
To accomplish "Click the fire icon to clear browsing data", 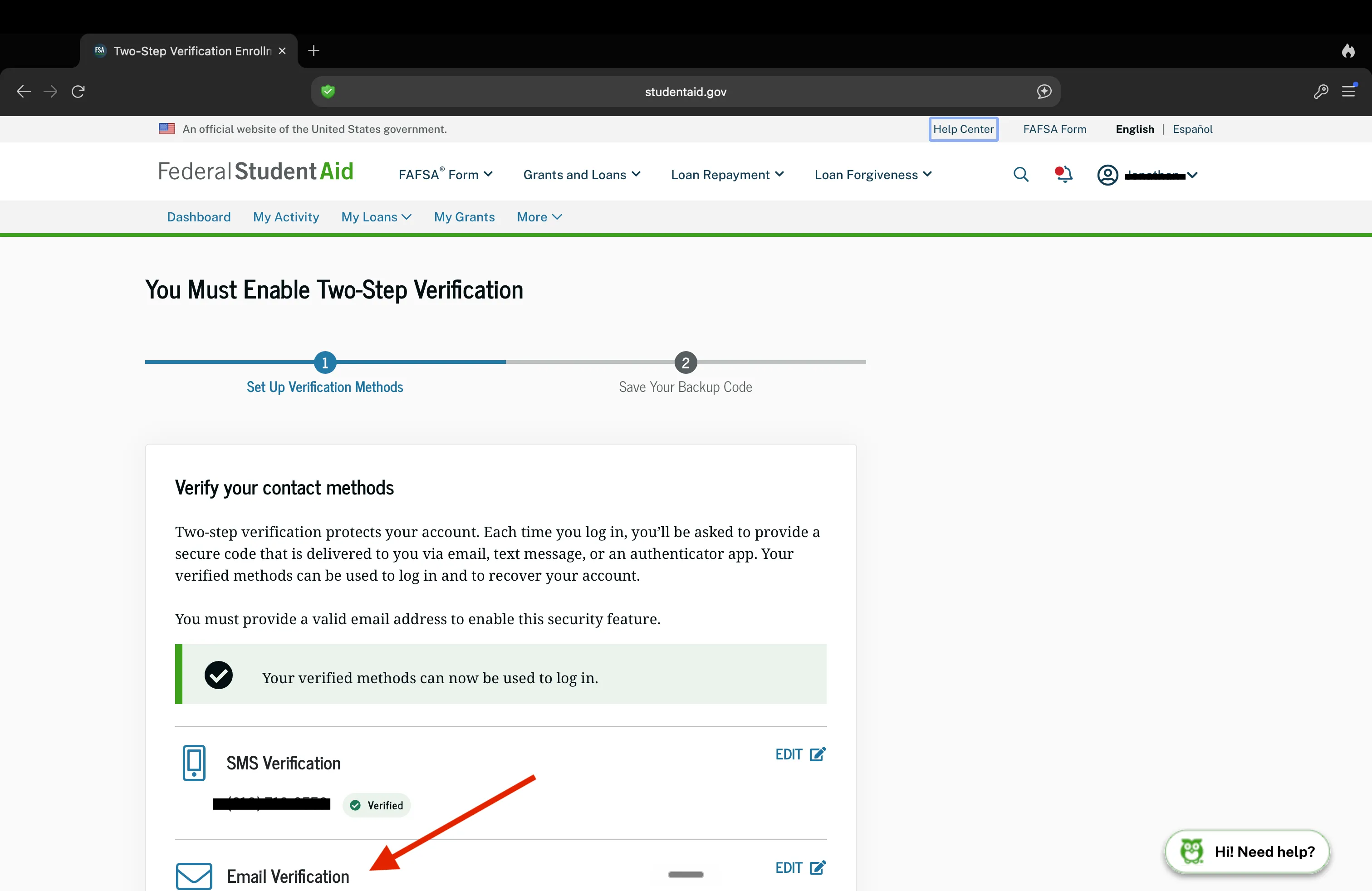I will 1348,51.
